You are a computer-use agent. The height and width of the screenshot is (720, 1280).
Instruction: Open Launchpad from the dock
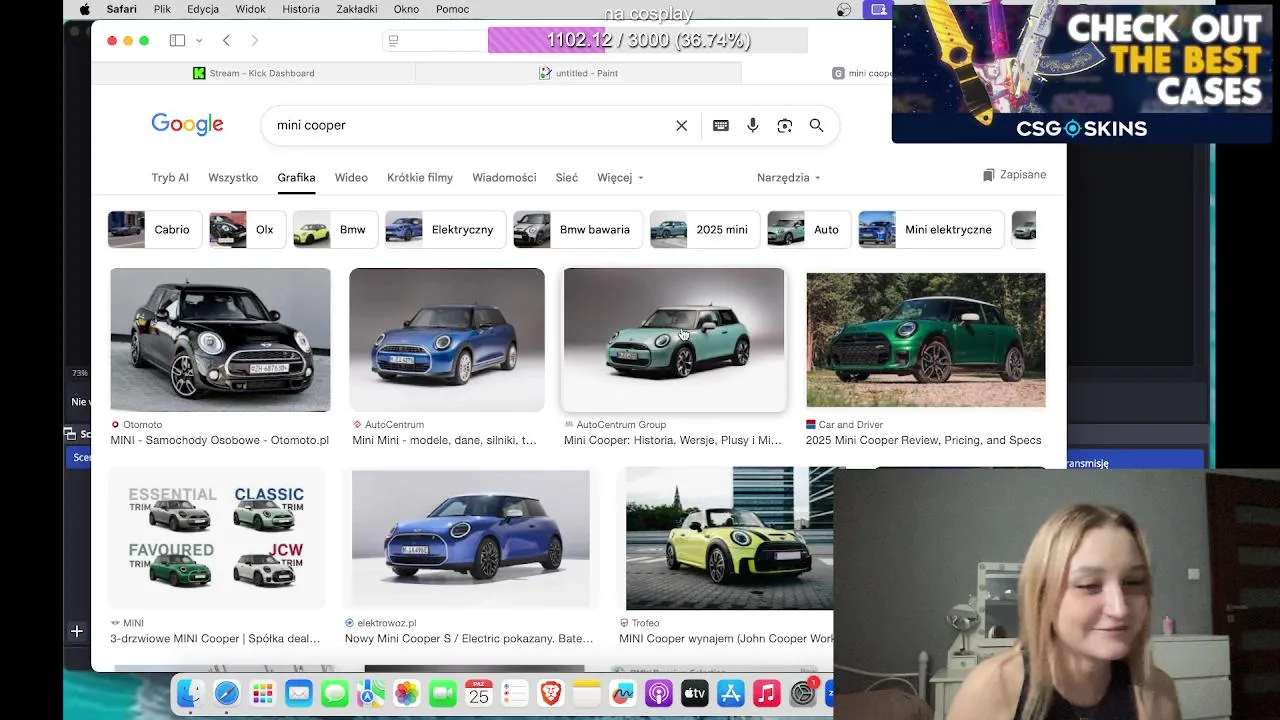tap(263, 693)
